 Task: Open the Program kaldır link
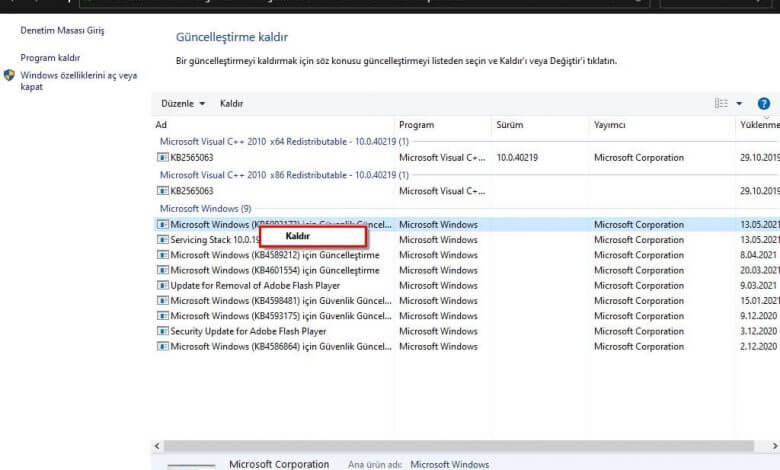[x=50, y=58]
